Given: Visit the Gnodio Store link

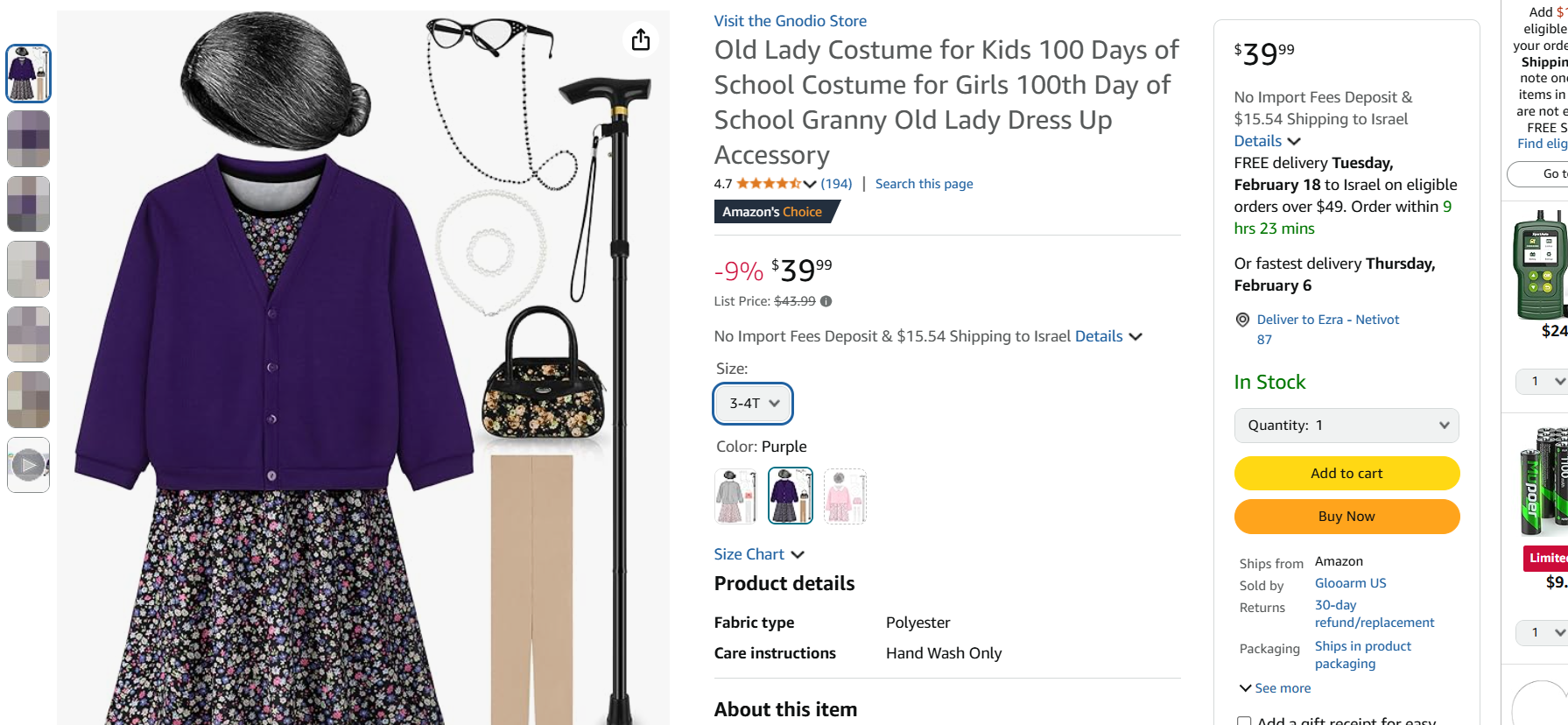Looking at the screenshot, I should (x=790, y=21).
